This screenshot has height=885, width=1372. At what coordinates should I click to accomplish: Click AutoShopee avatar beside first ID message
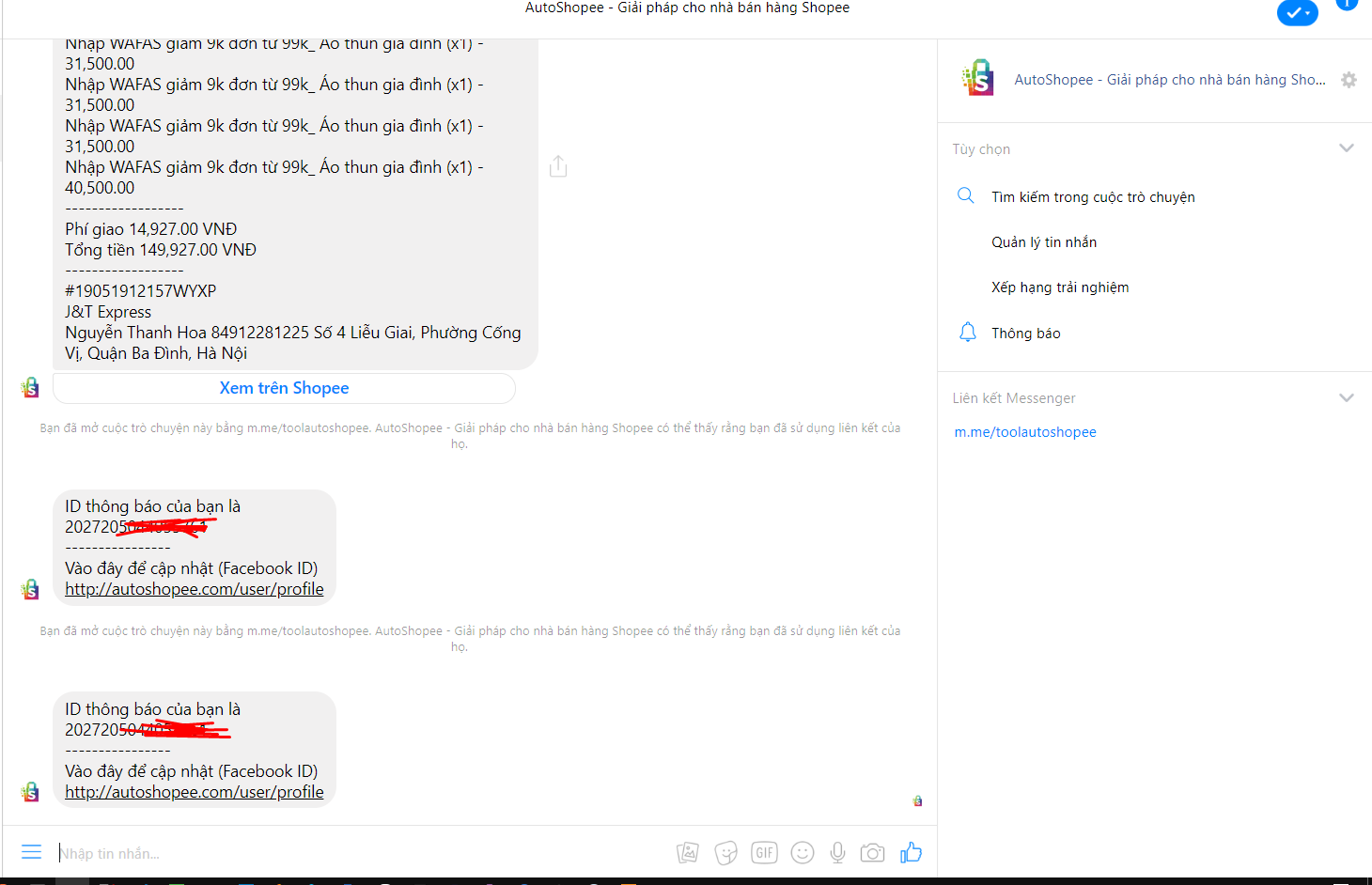point(30,589)
